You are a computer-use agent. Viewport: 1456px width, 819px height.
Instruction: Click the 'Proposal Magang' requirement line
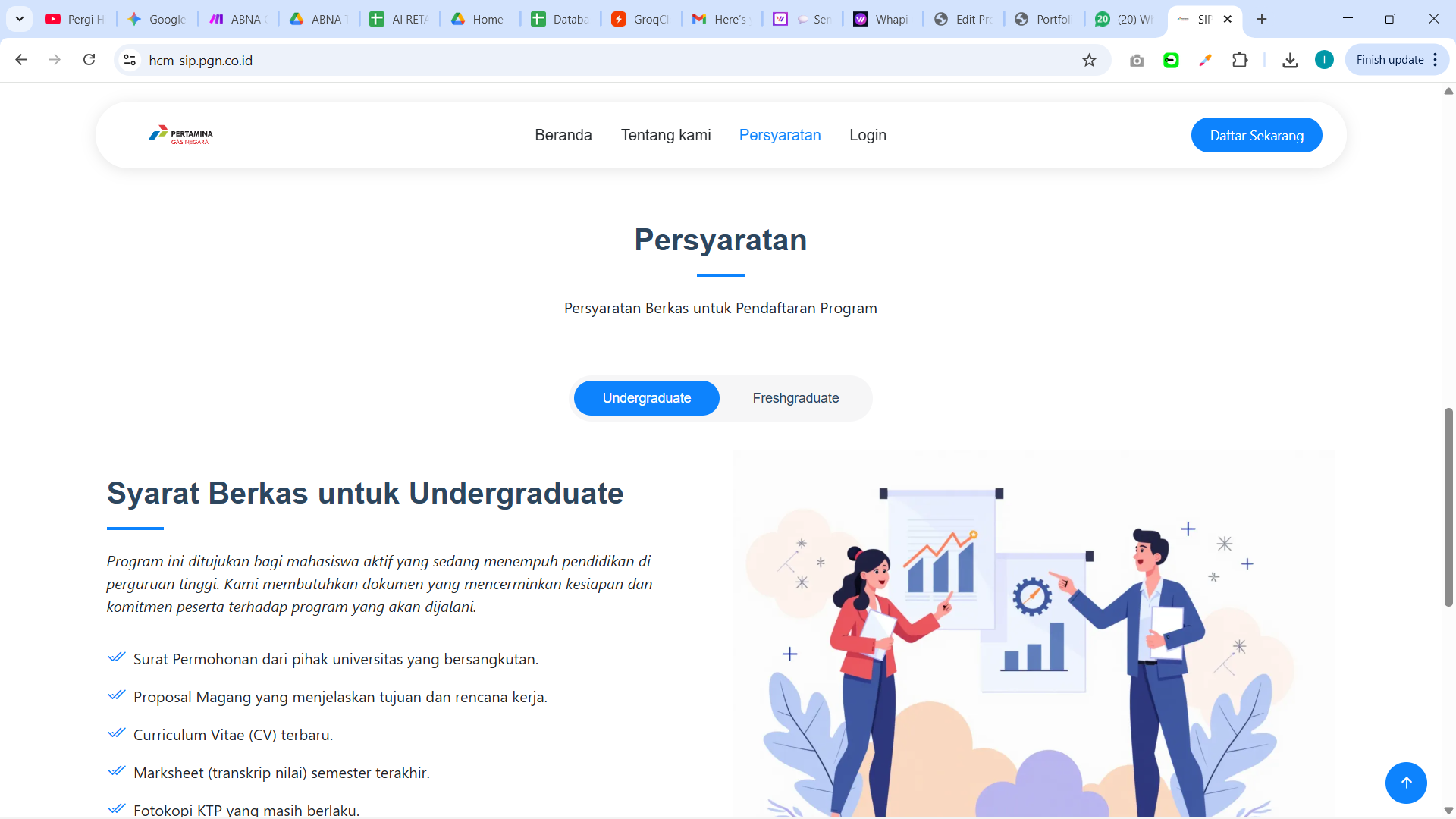coord(340,697)
